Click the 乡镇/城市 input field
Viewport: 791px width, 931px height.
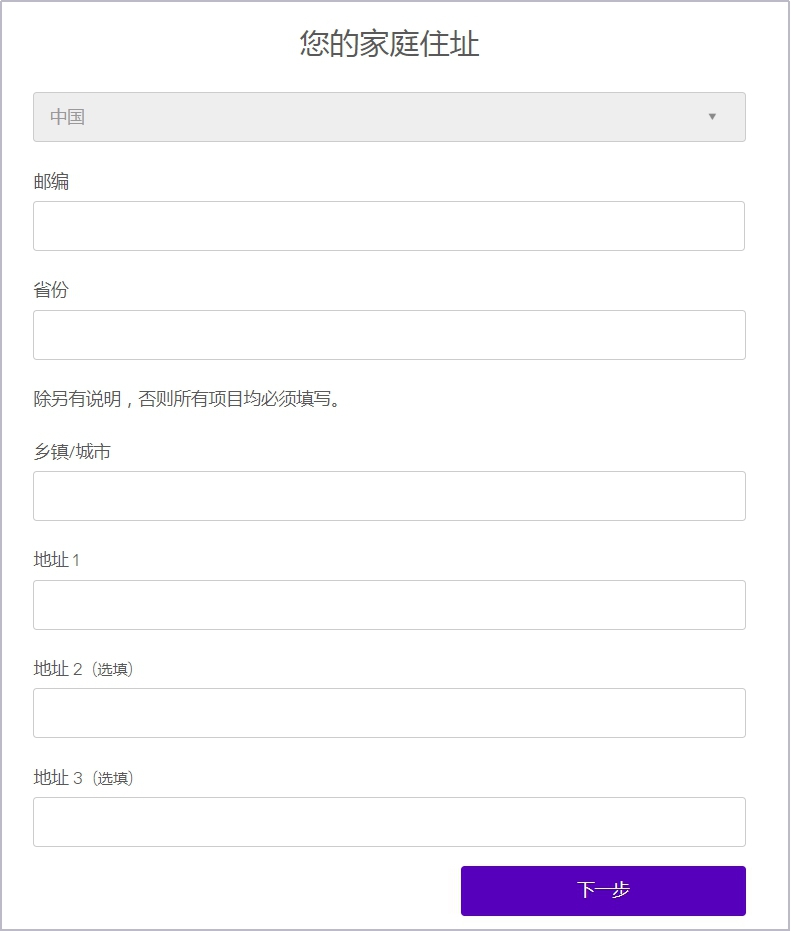389,495
